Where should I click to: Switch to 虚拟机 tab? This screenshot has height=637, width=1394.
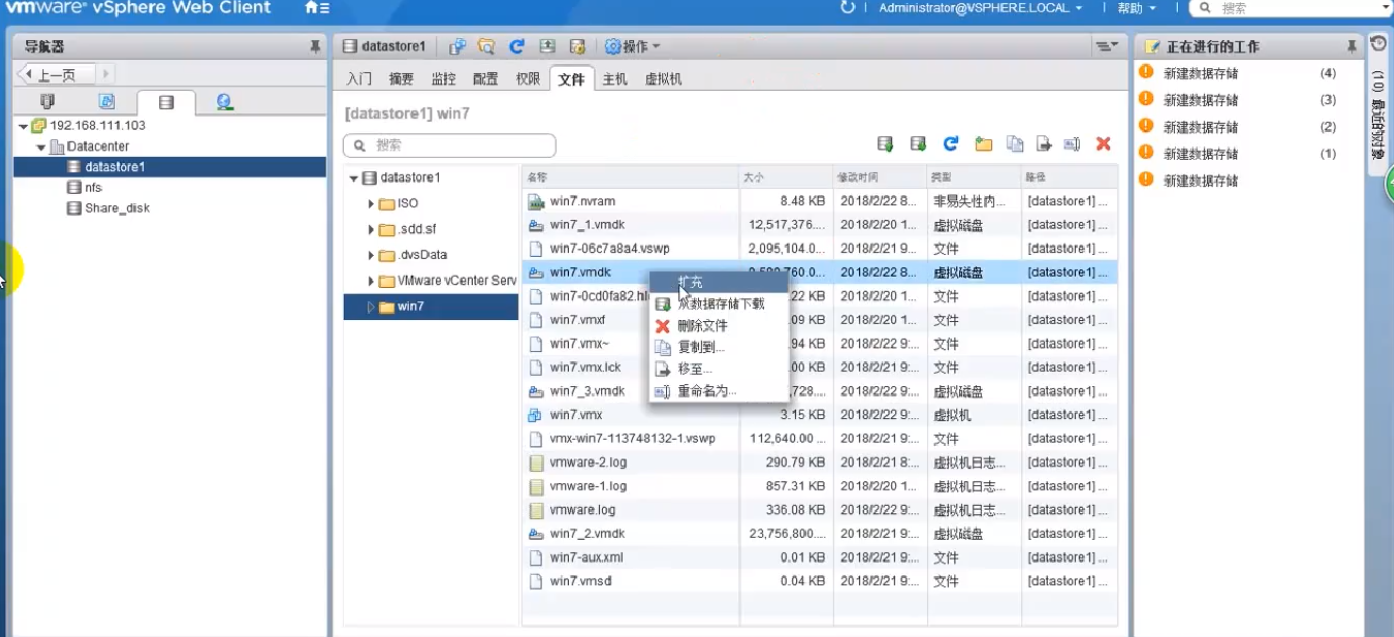coord(663,79)
